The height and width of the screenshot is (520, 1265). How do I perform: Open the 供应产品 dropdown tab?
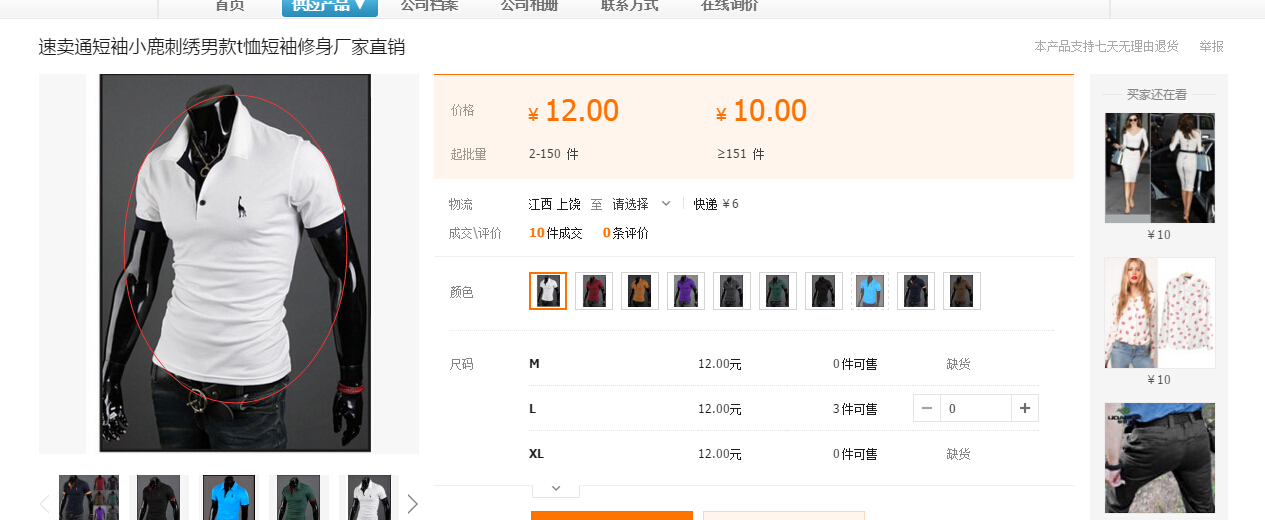(x=329, y=6)
